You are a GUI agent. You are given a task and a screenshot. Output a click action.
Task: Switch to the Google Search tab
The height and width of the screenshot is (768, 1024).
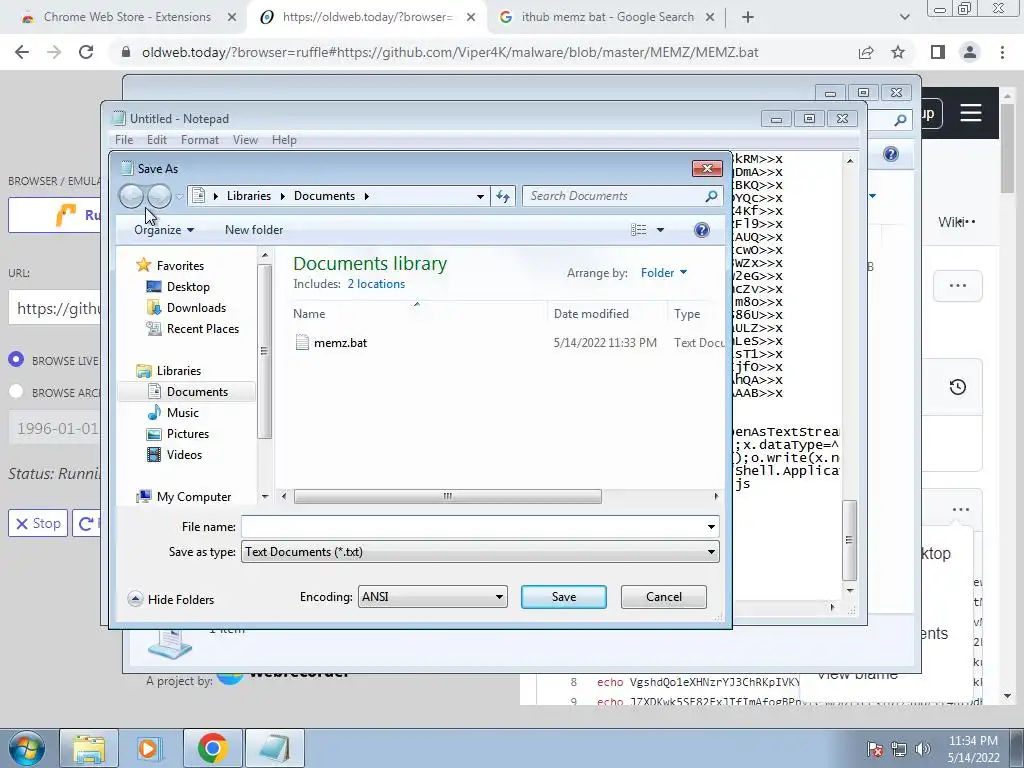(x=607, y=17)
